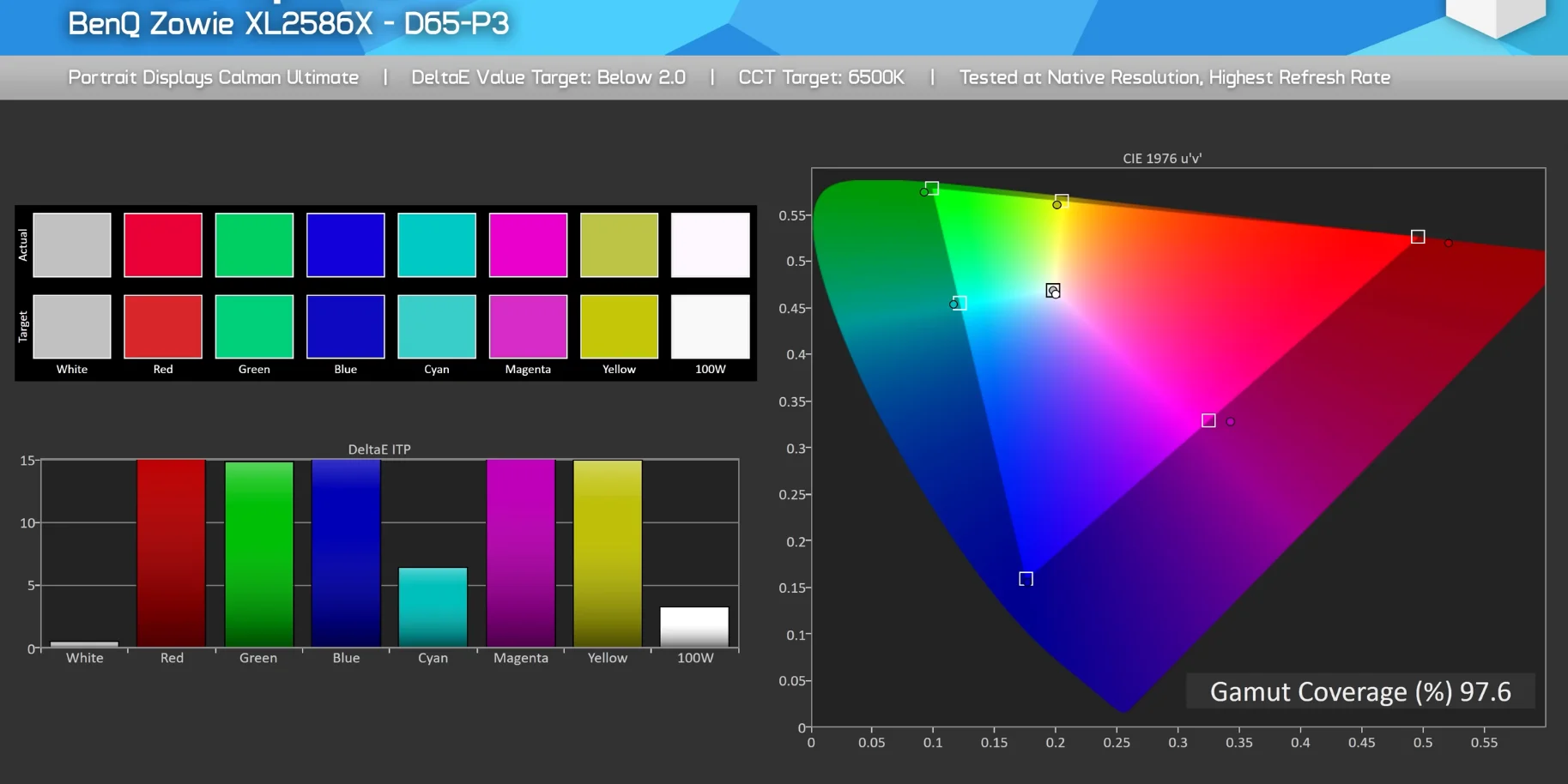Choose the Target Magenta color swatch

pos(528,327)
